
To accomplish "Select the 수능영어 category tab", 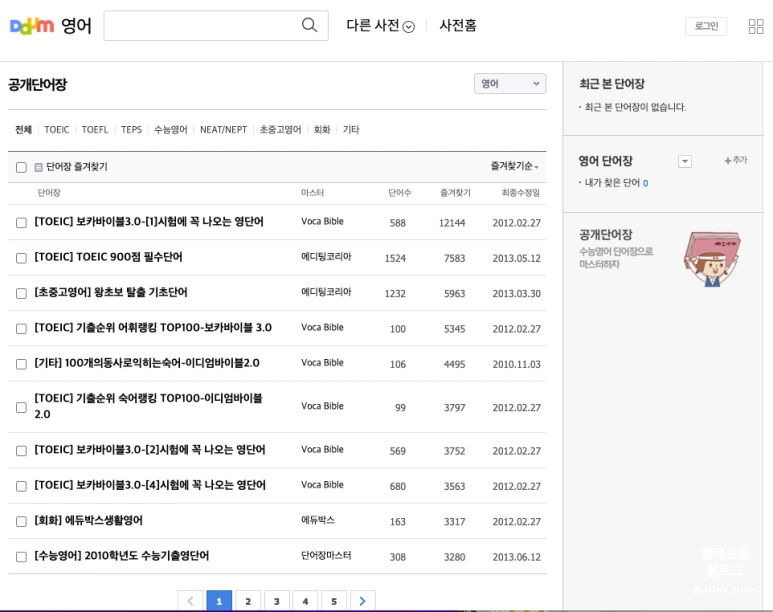I will pyautogui.click(x=171, y=130).
